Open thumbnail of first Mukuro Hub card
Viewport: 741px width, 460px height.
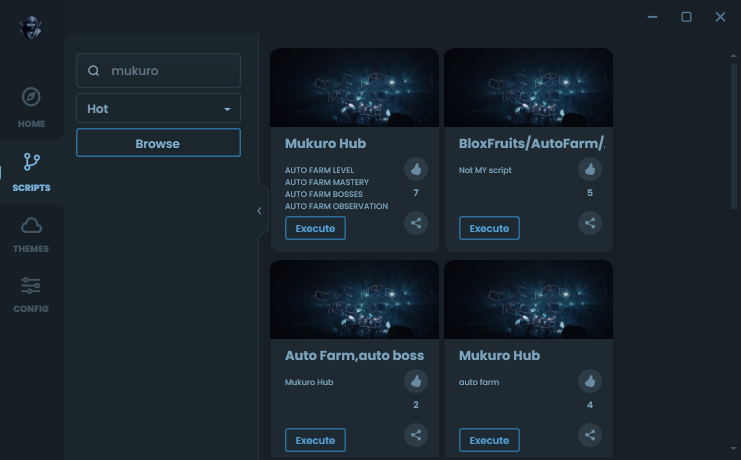[354, 87]
